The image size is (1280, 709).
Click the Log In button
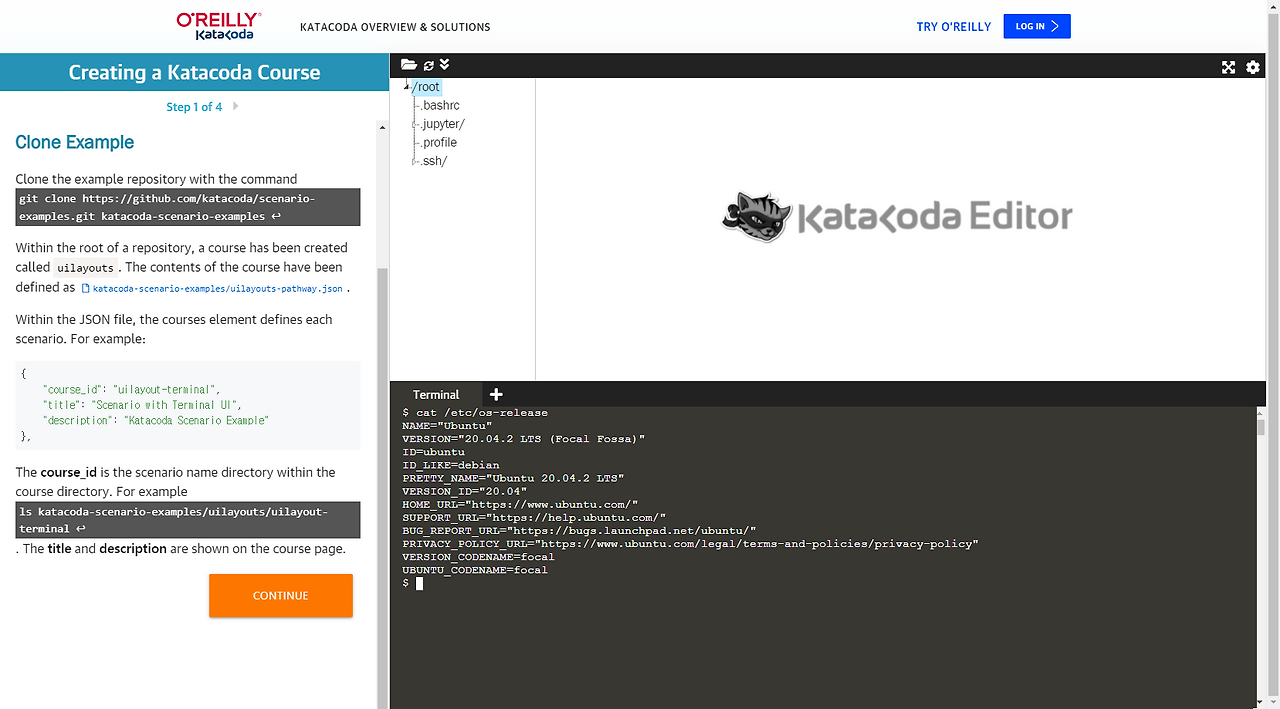(x=1037, y=26)
